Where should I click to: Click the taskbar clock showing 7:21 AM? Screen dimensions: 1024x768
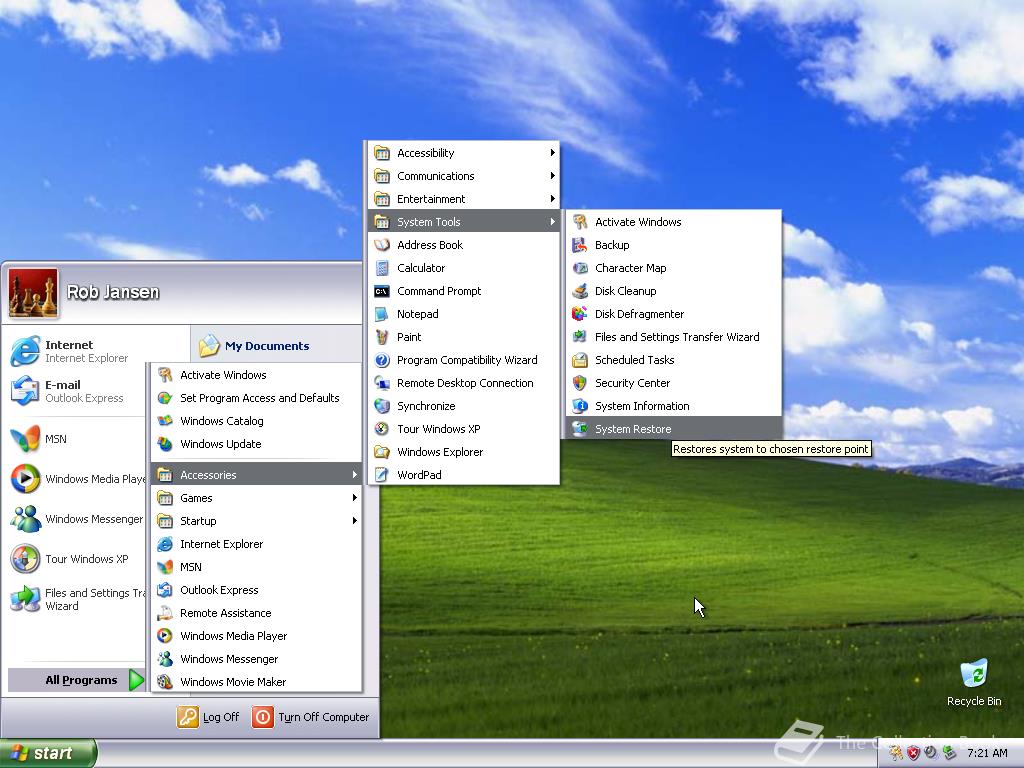click(x=987, y=753)
